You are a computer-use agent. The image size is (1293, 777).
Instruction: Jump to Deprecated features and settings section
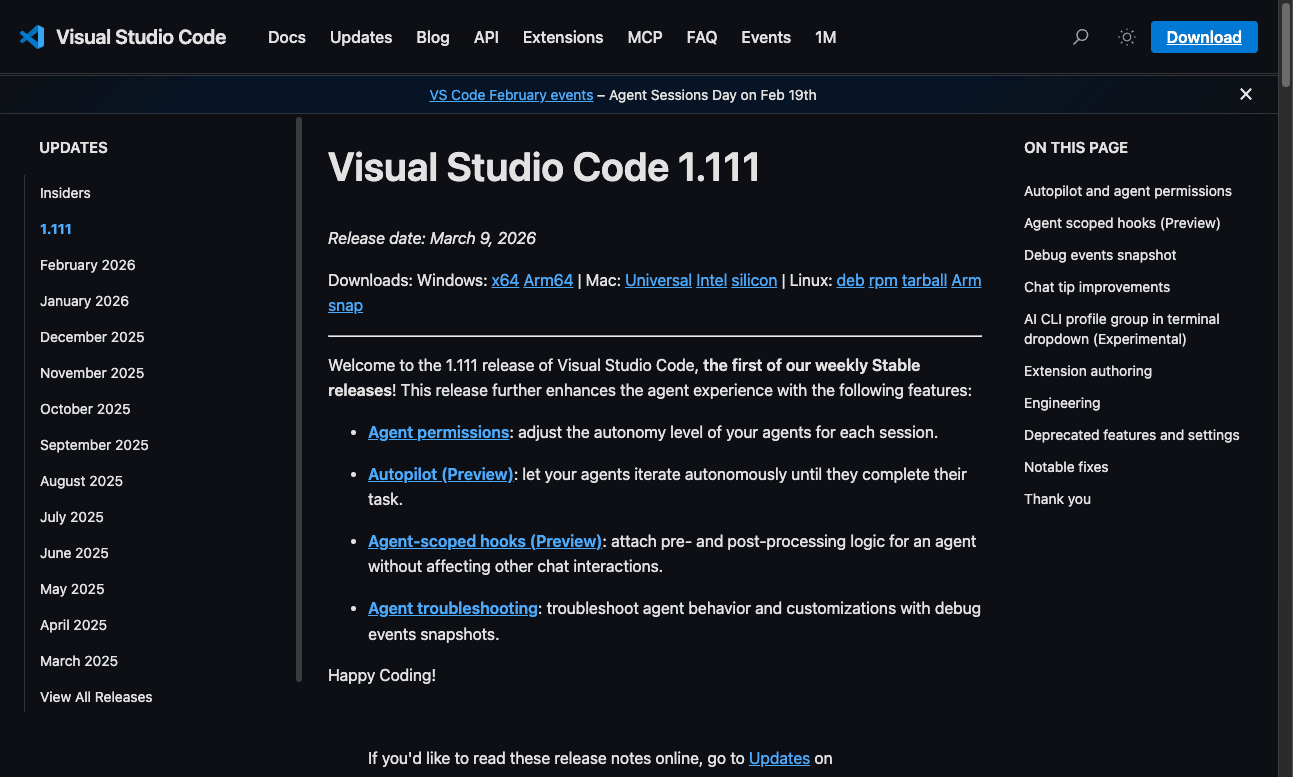pos(1132,435)
